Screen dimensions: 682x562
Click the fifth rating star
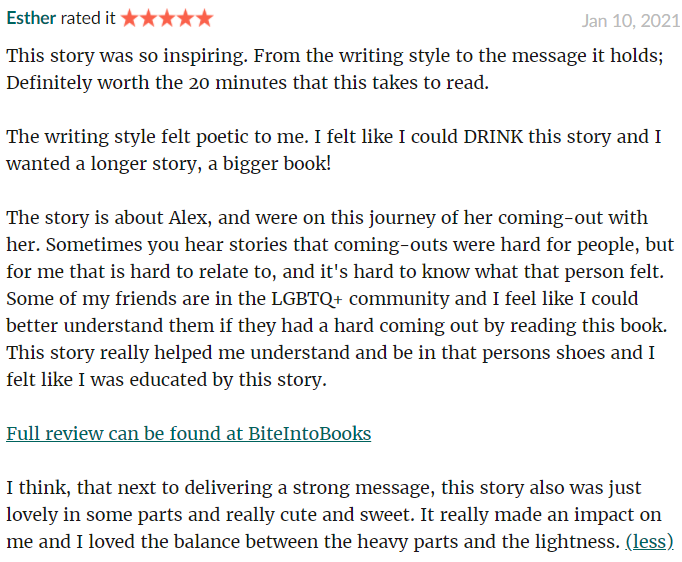click(x=204, y=18)
